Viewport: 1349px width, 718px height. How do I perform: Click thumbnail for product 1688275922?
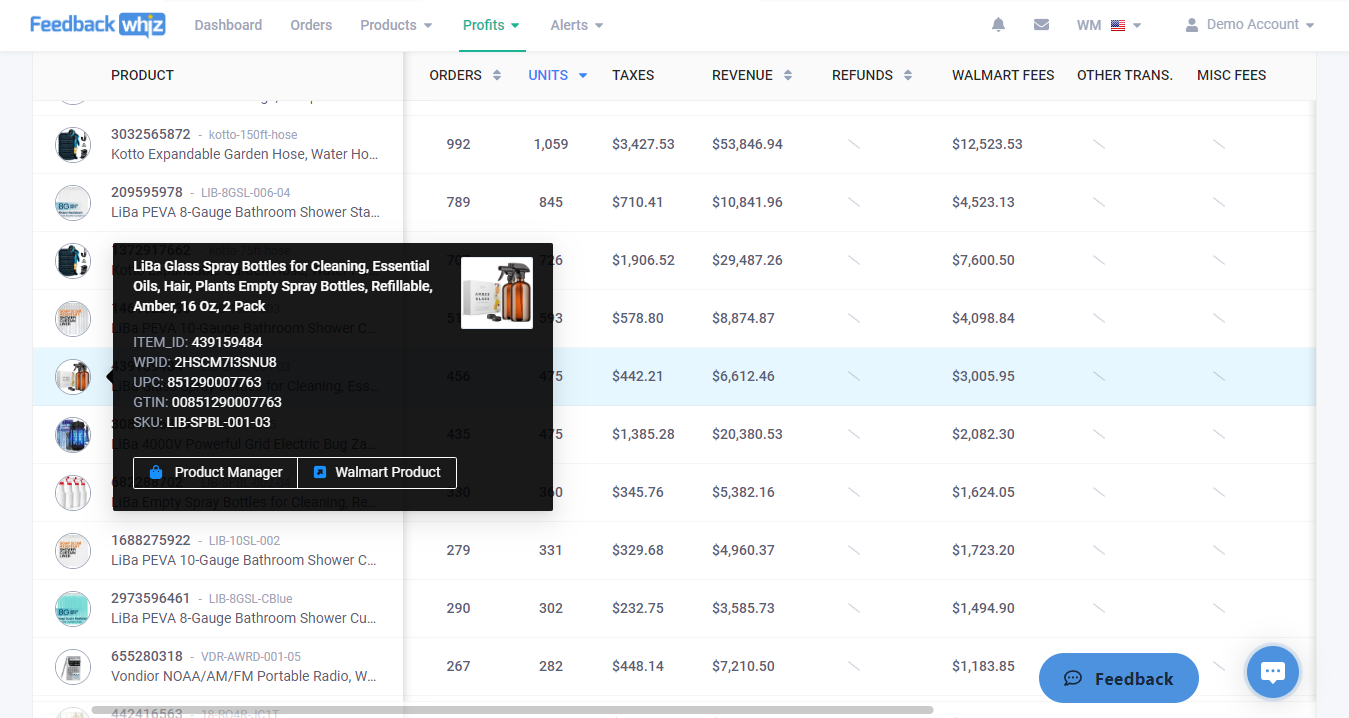tap(73, 550)
